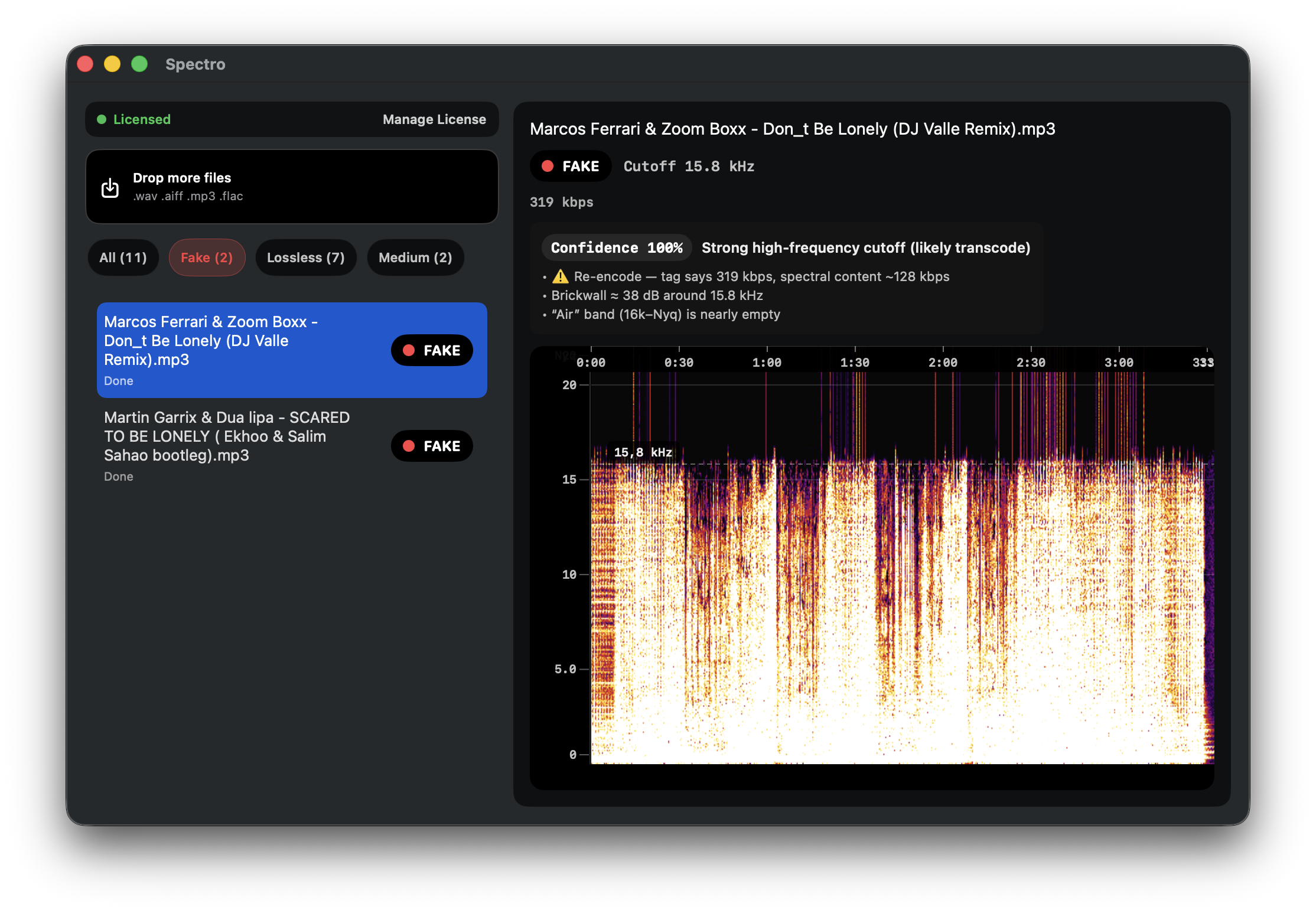The height and width of the screenshot is (913, 1316).
Task: Click the 1:30 mark on spectrogram timeline
Action: (854, 363)
